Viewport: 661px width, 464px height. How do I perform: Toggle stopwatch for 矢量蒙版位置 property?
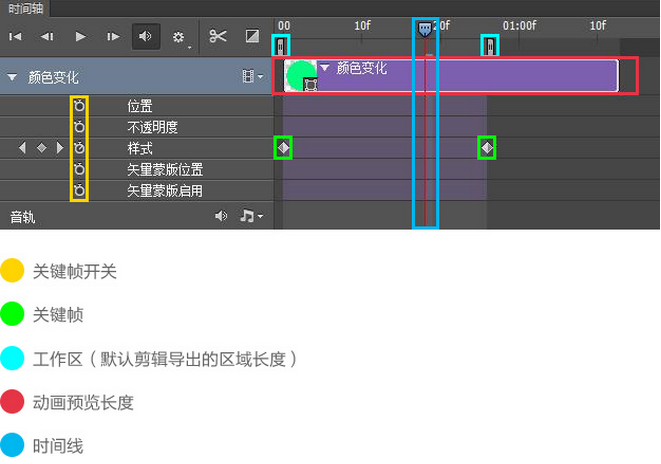79,169
